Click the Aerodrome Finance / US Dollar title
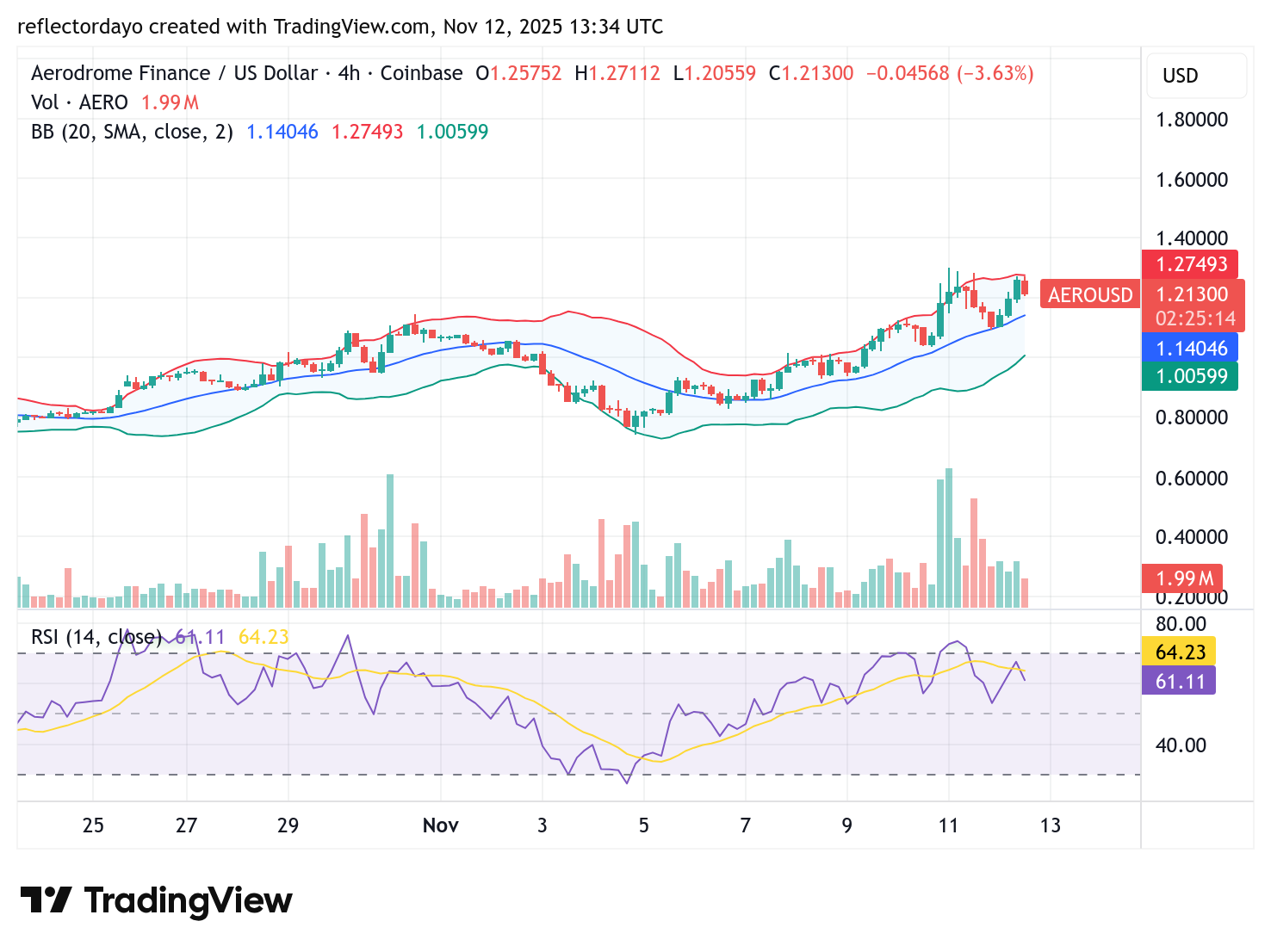The image size is (1271, 952). point(175,73)
